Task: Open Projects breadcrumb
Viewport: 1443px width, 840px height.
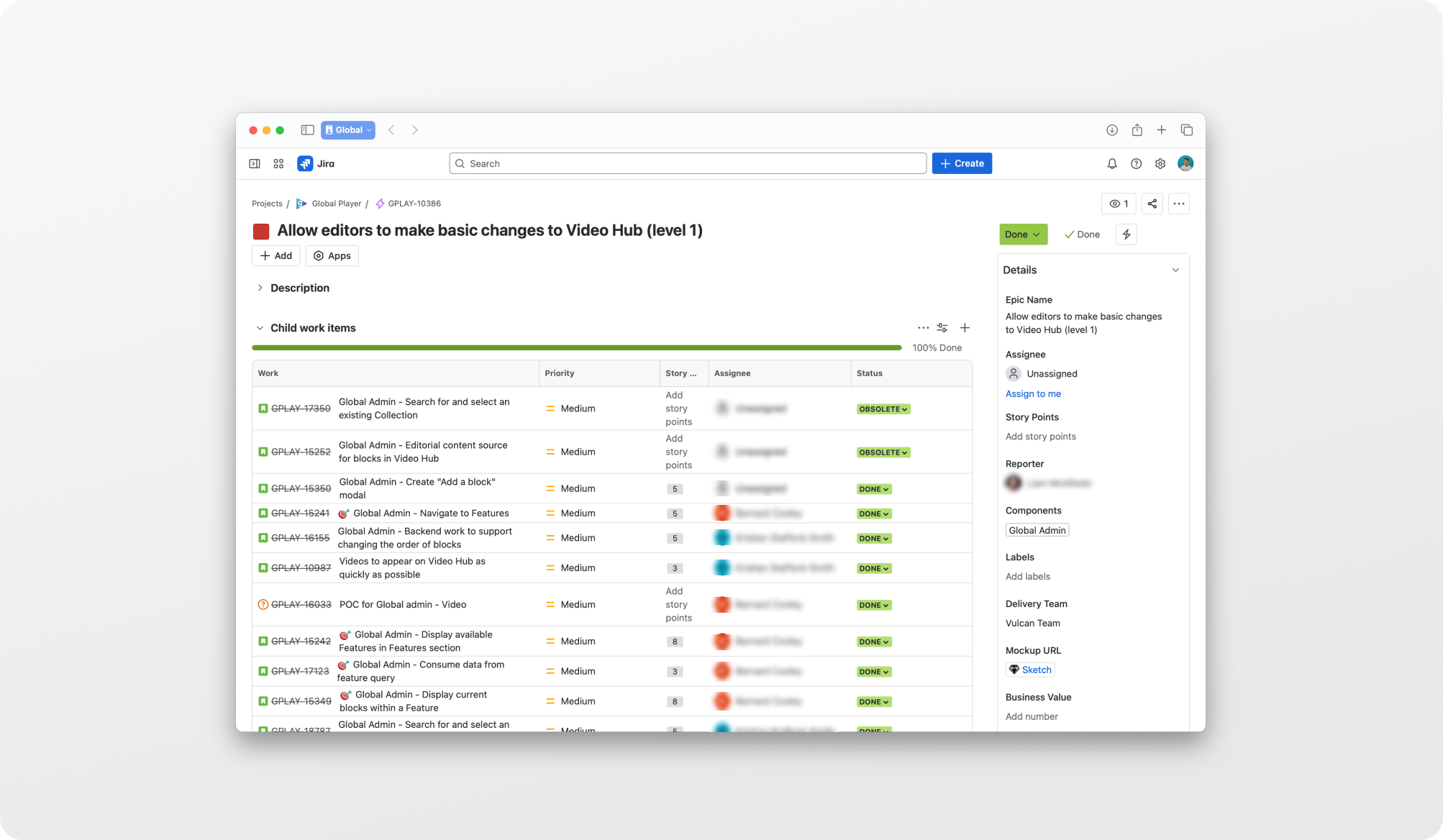Action: point(267,204)
